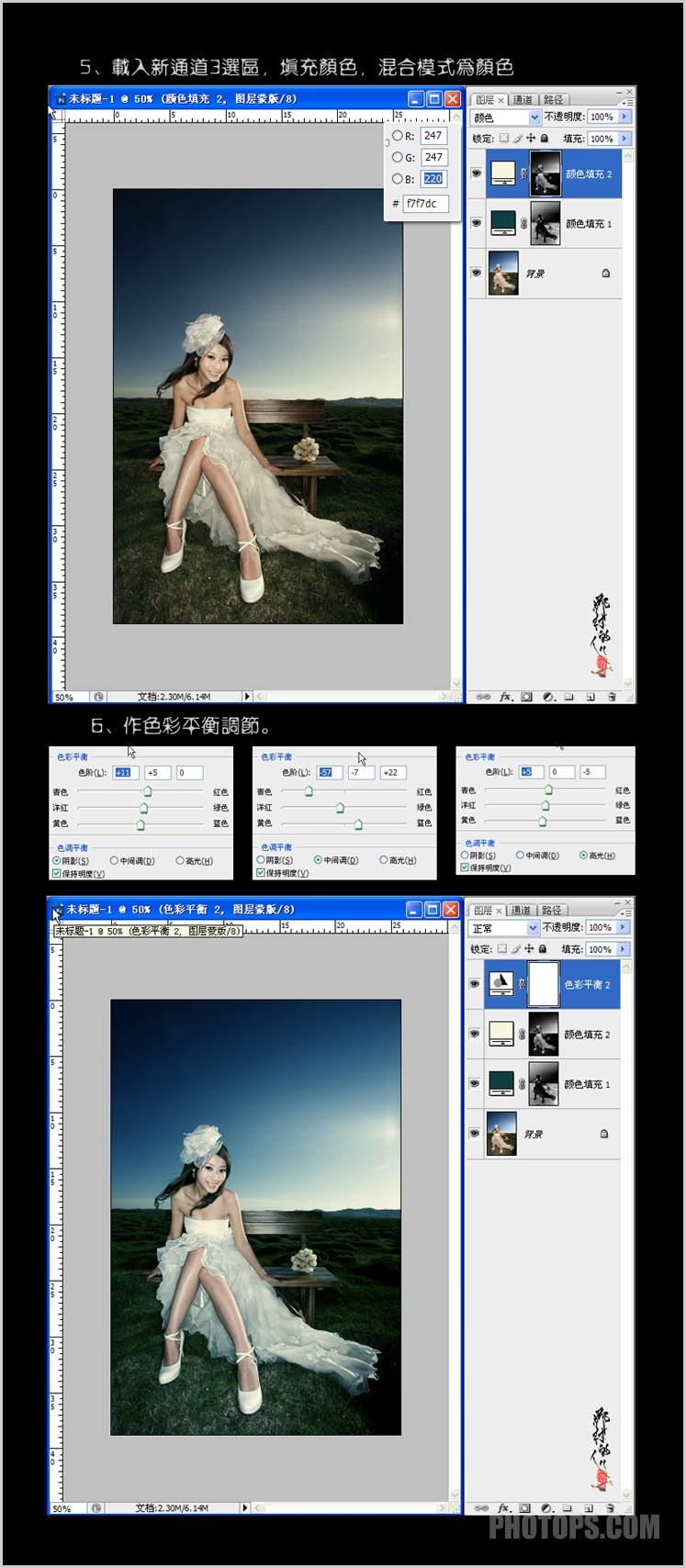Click lock icon on 背景 layer in step 5
This screenshot has height=1568, width=686.
tap(606, 274)
